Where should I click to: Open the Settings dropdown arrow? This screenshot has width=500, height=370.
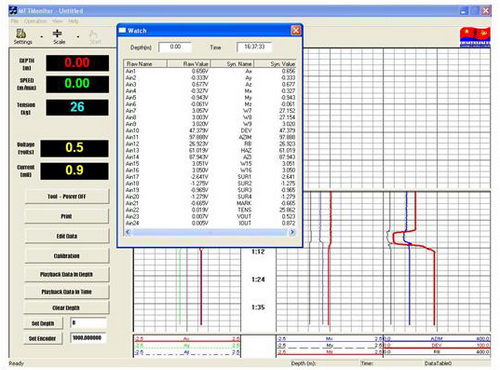click(x=42, y=37)
